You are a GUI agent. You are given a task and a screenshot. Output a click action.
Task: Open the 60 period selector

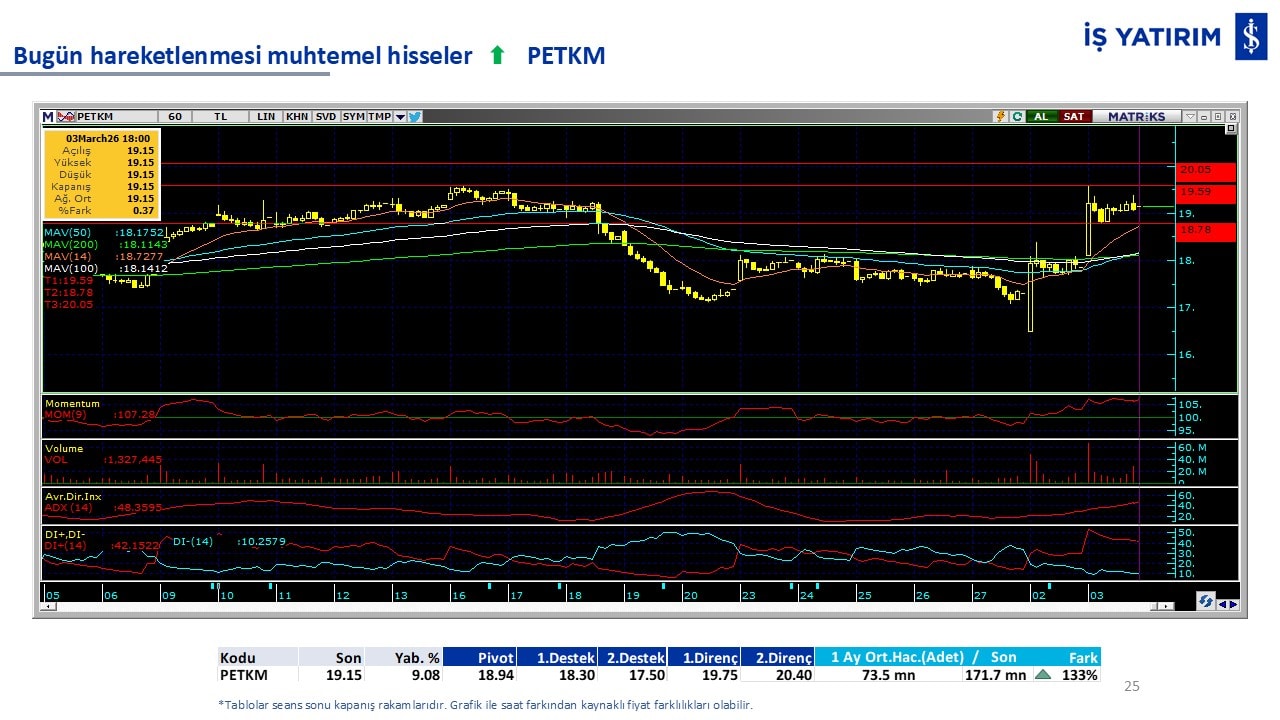coord(175,116)
